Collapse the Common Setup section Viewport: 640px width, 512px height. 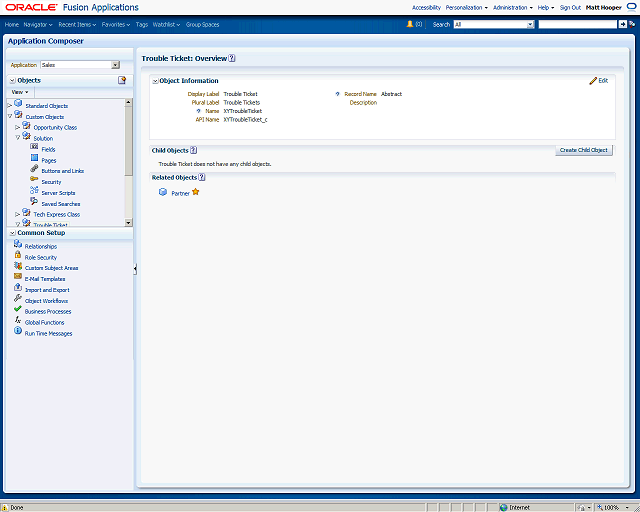tap(13, 233)
